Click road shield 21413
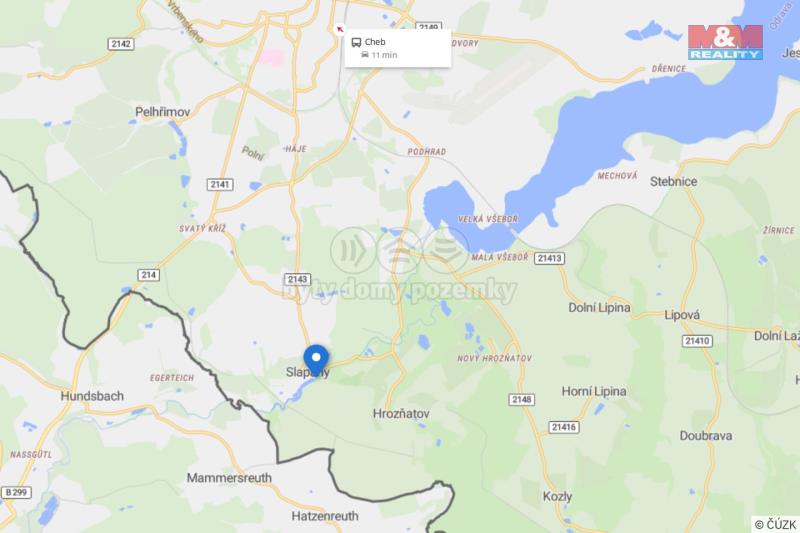 tap(549, 258)
